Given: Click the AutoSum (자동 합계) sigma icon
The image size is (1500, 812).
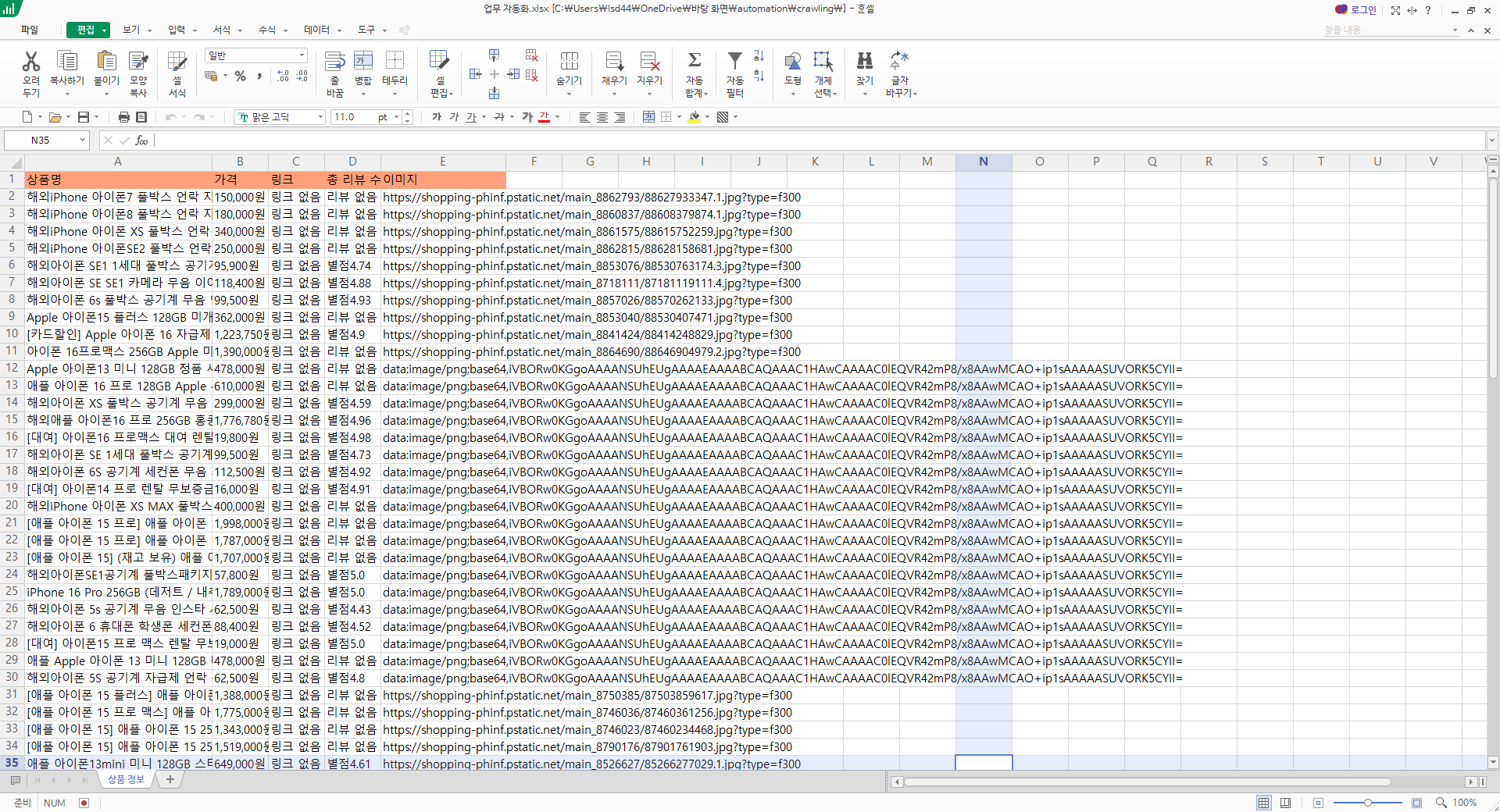Looking at the screenshot, I should [695, 60].
